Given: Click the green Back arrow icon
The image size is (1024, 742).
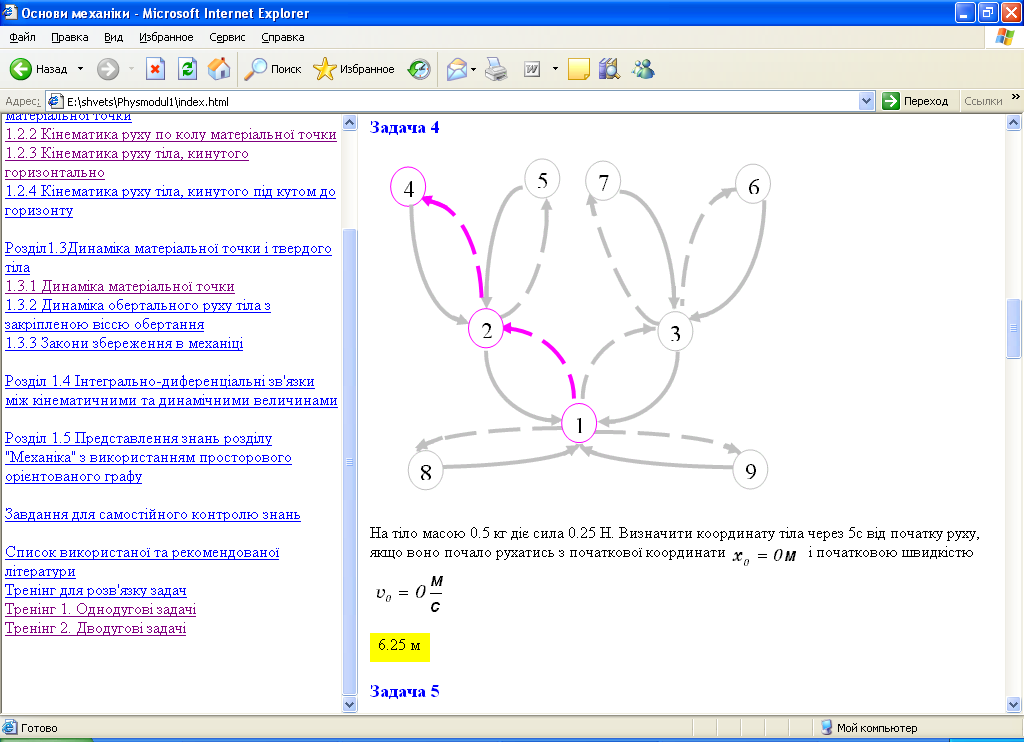Looking at the screenshot, I should point(21,69).
